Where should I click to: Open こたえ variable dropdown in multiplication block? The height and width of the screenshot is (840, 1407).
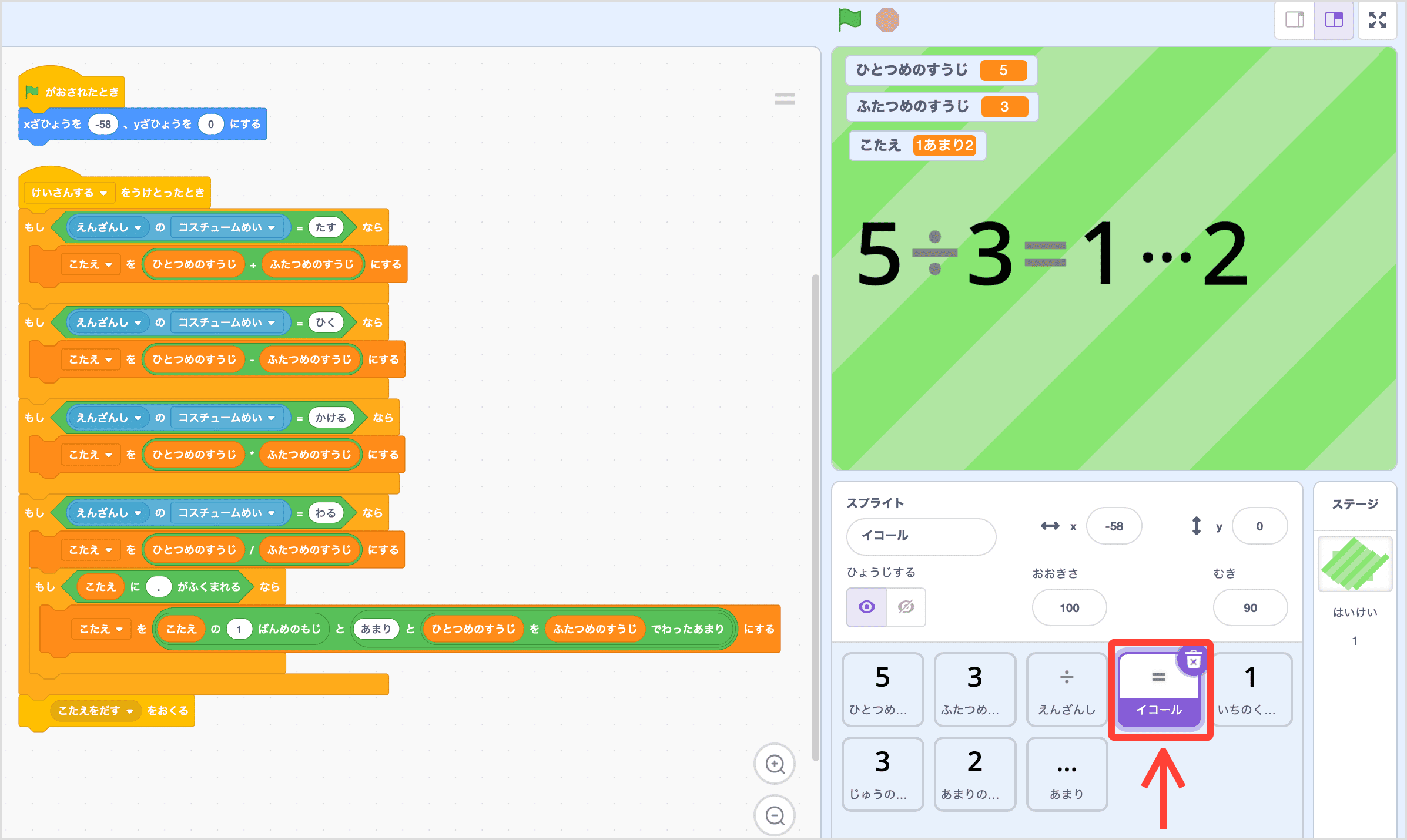point(91,455)
